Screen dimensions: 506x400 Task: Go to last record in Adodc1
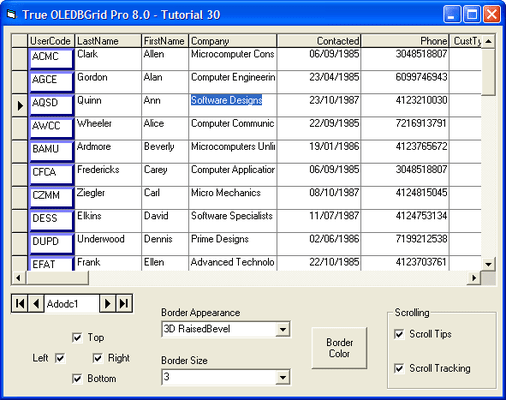click(124, 303)
